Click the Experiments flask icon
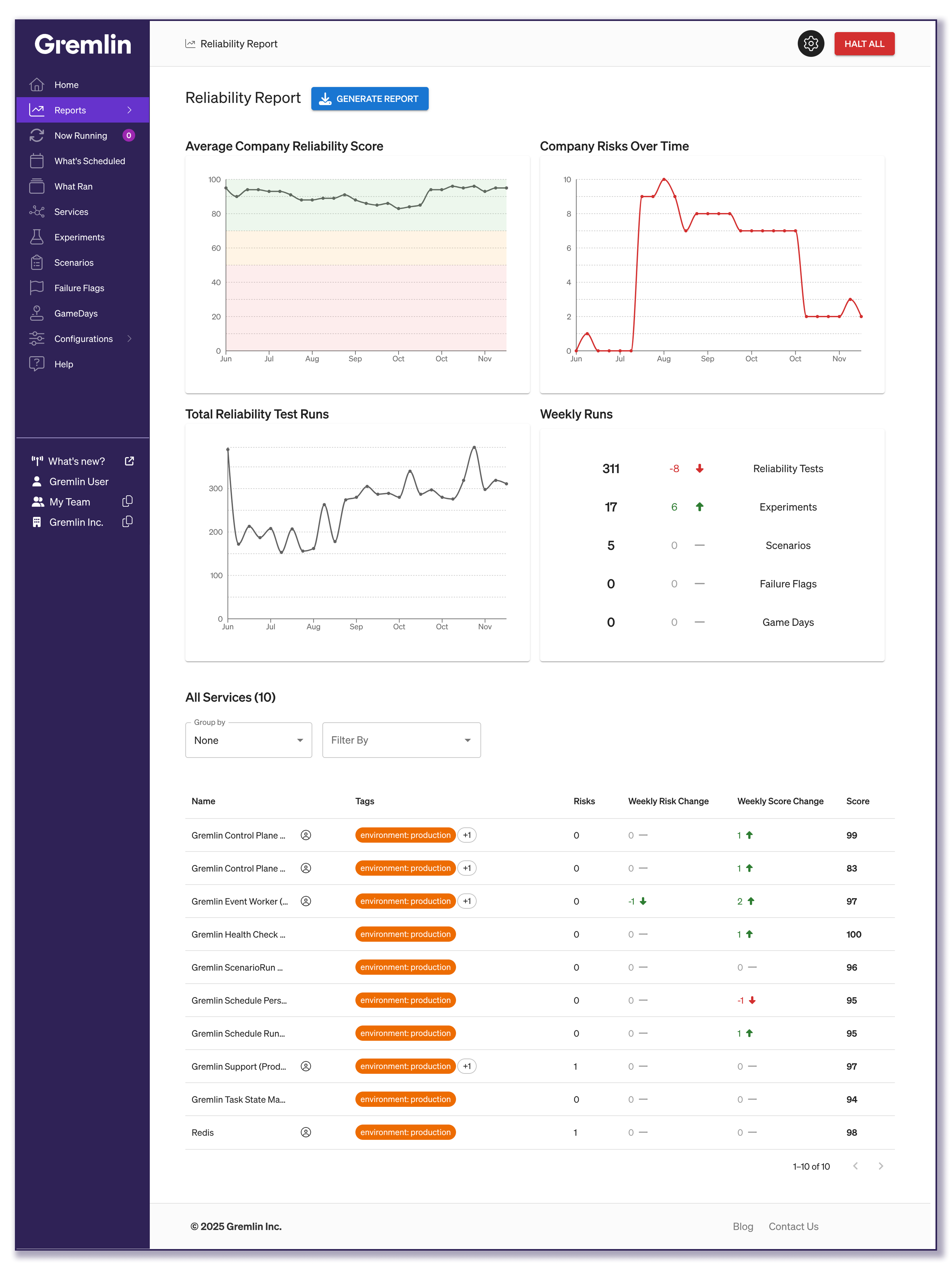 pos(37,237)
